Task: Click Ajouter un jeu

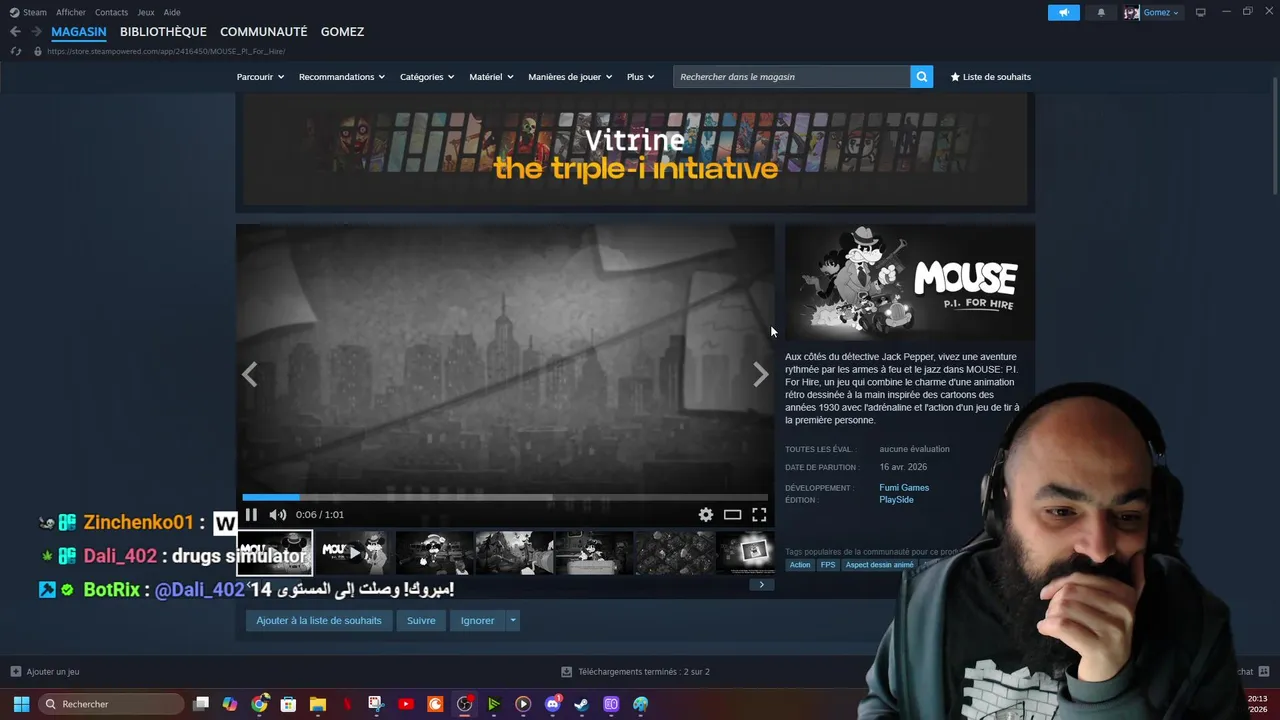Action: (45, 672)
